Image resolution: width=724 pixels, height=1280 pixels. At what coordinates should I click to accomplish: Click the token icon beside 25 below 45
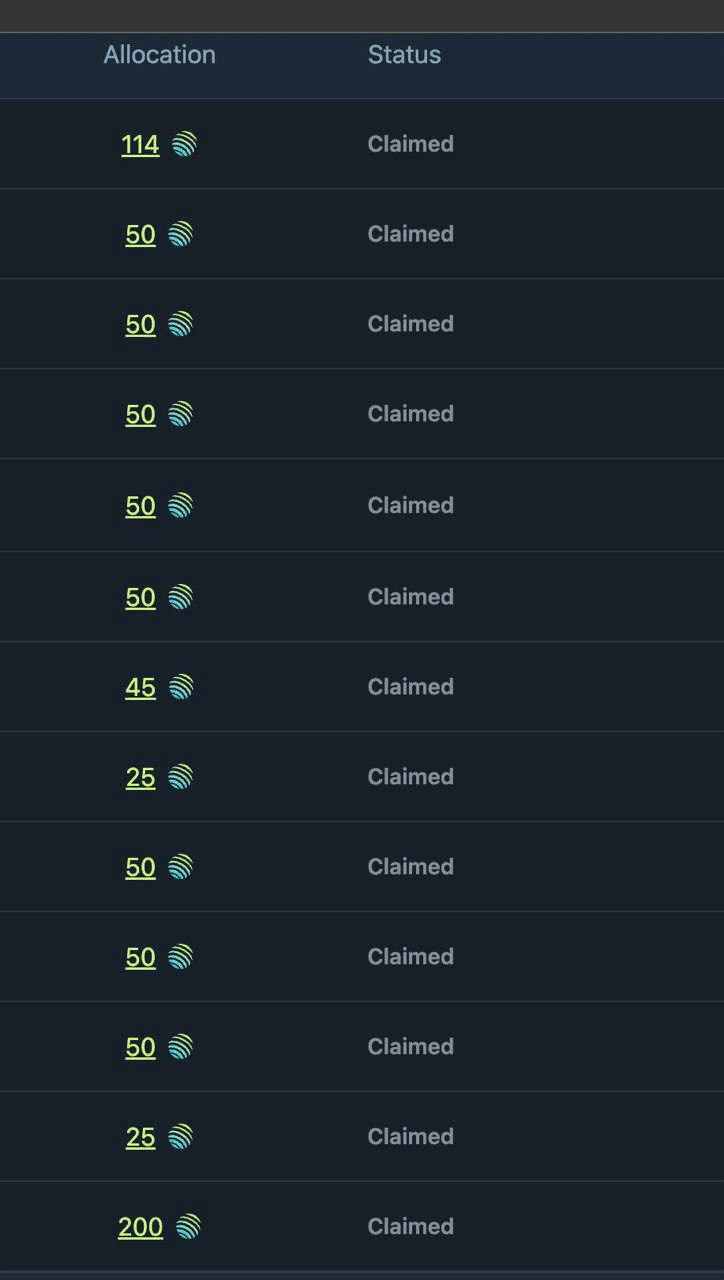pos(181,777)
